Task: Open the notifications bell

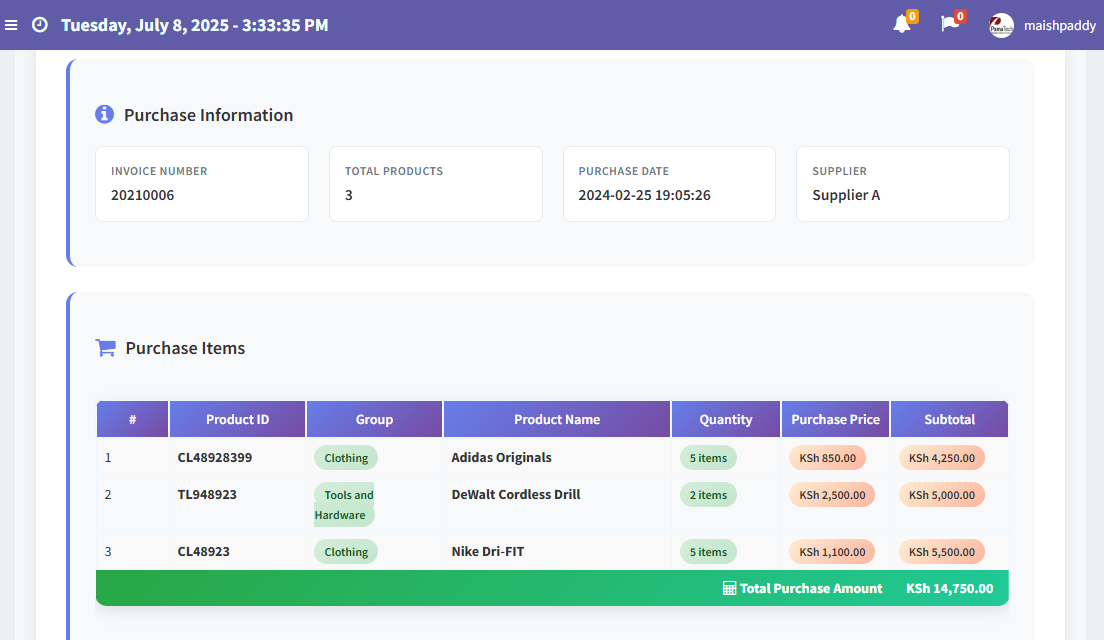Action: 901,25
